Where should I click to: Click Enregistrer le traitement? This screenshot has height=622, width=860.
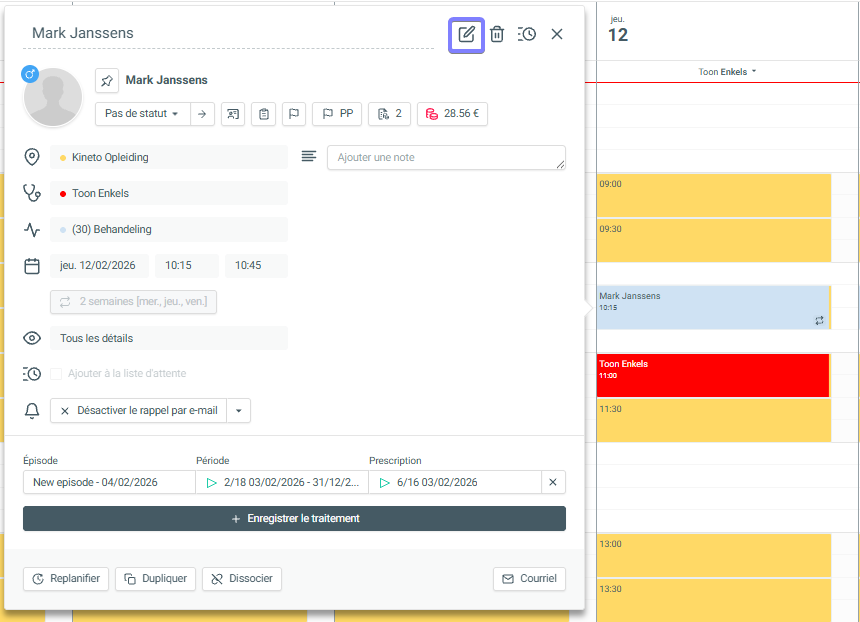click(294, 519)
